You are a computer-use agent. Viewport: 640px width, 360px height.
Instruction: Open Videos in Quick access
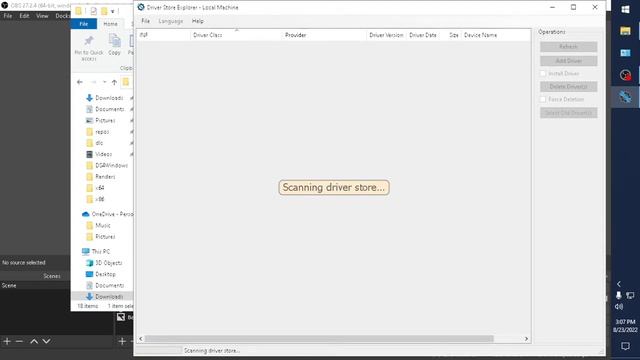pos(103,154)
